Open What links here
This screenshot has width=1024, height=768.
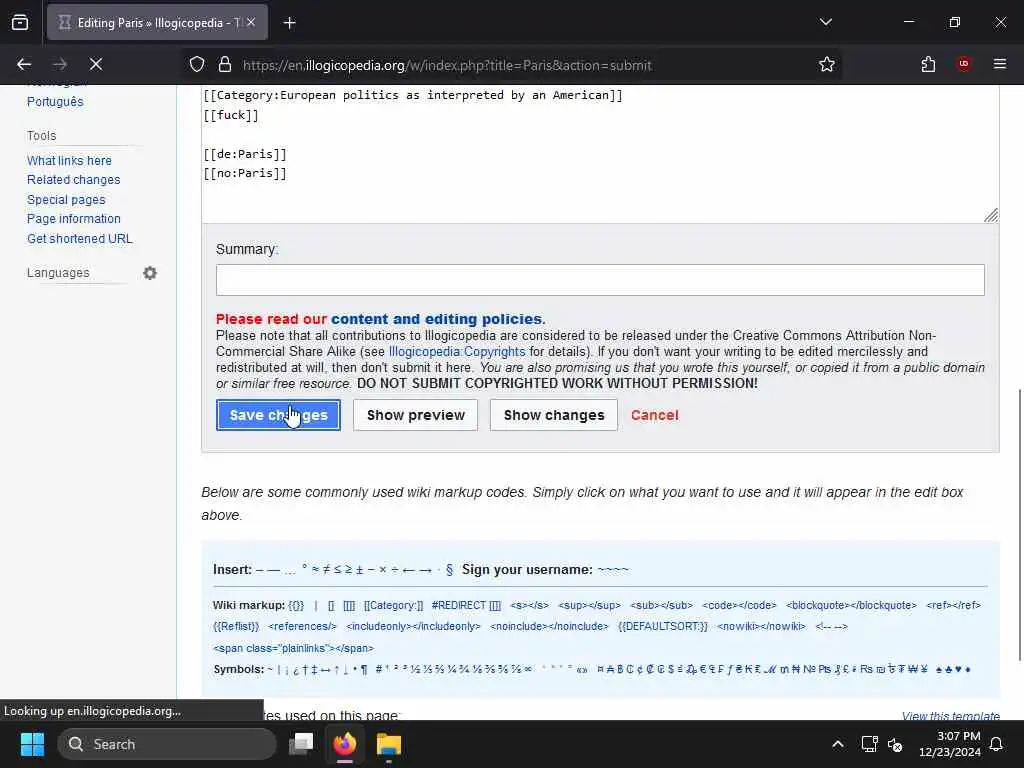(x=69, y=161)
